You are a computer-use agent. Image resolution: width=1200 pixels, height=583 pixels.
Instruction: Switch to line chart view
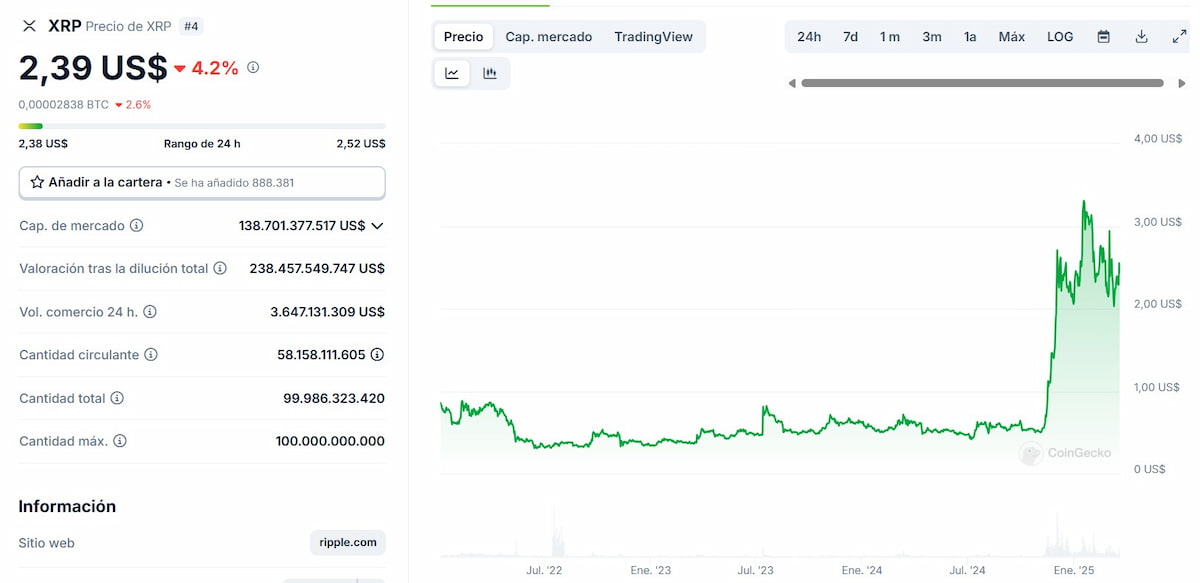coord(452,73)
